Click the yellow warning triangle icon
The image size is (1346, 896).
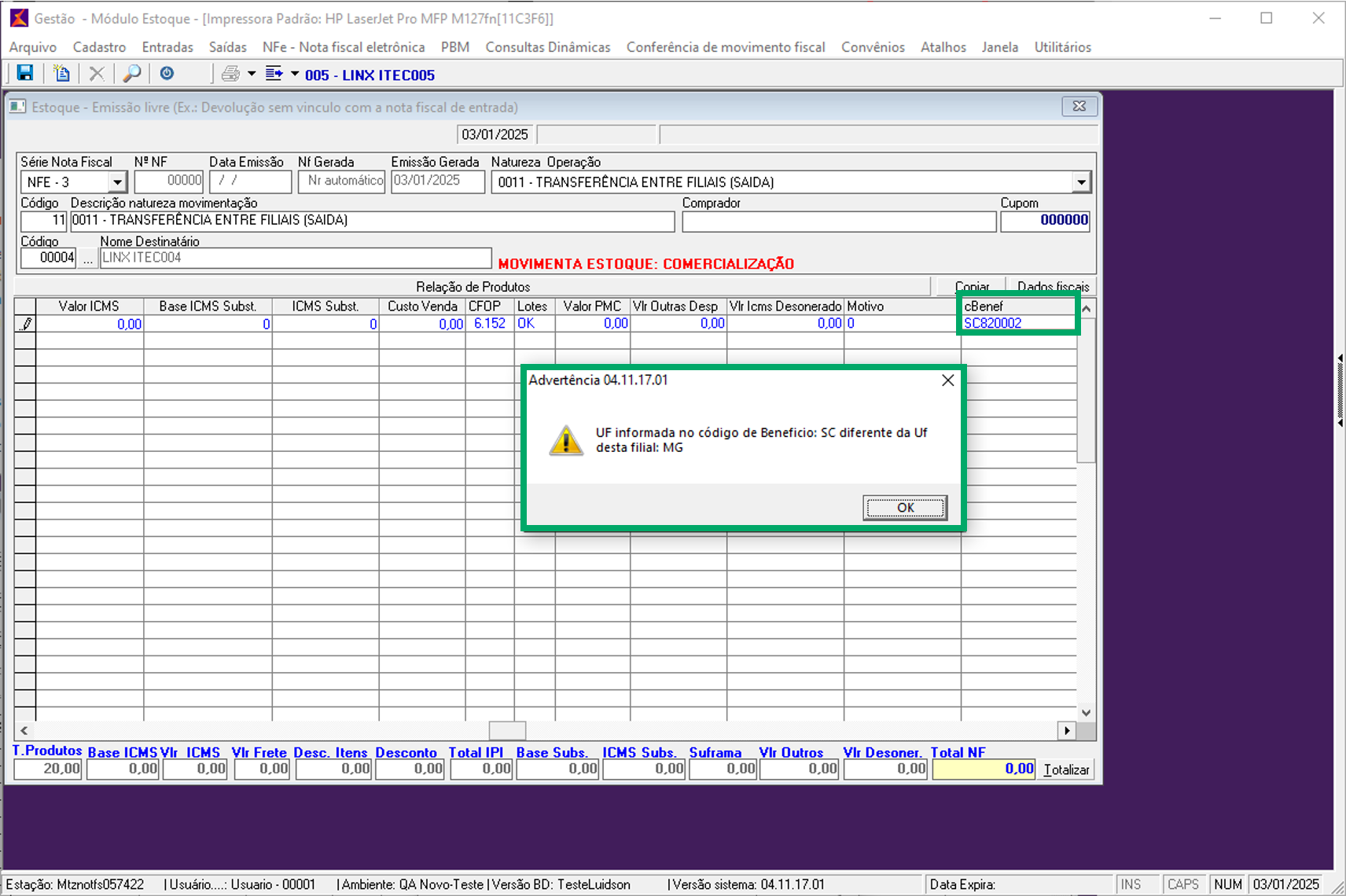tap(566, 440)
